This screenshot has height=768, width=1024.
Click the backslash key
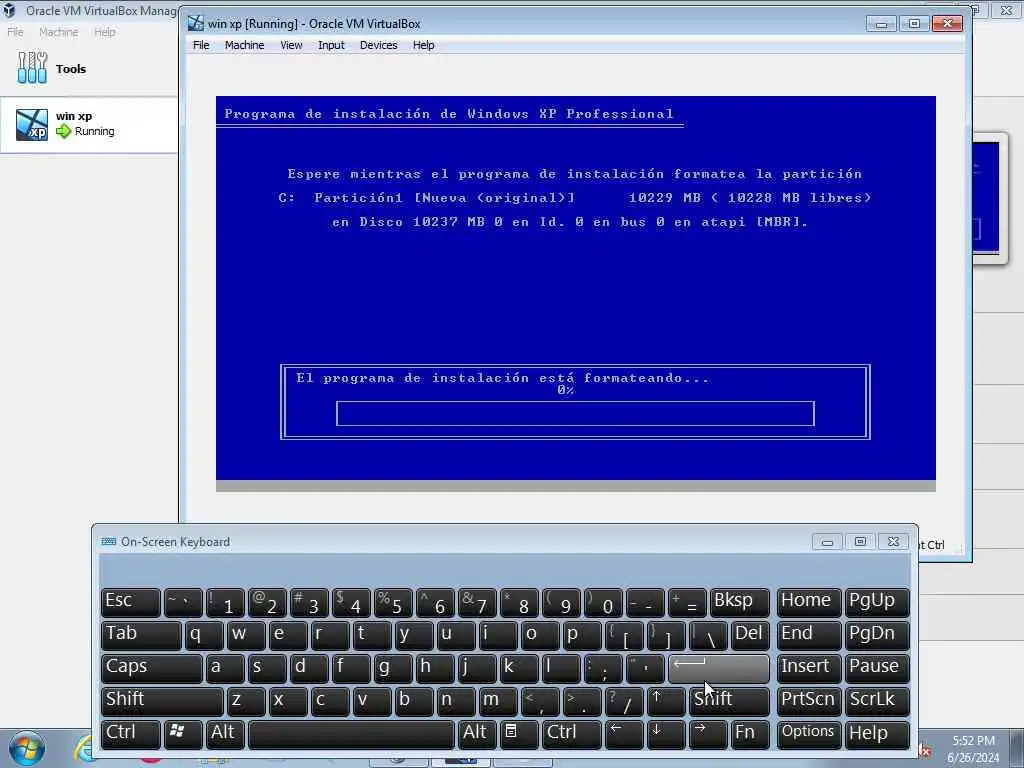[x=708, y=635]
